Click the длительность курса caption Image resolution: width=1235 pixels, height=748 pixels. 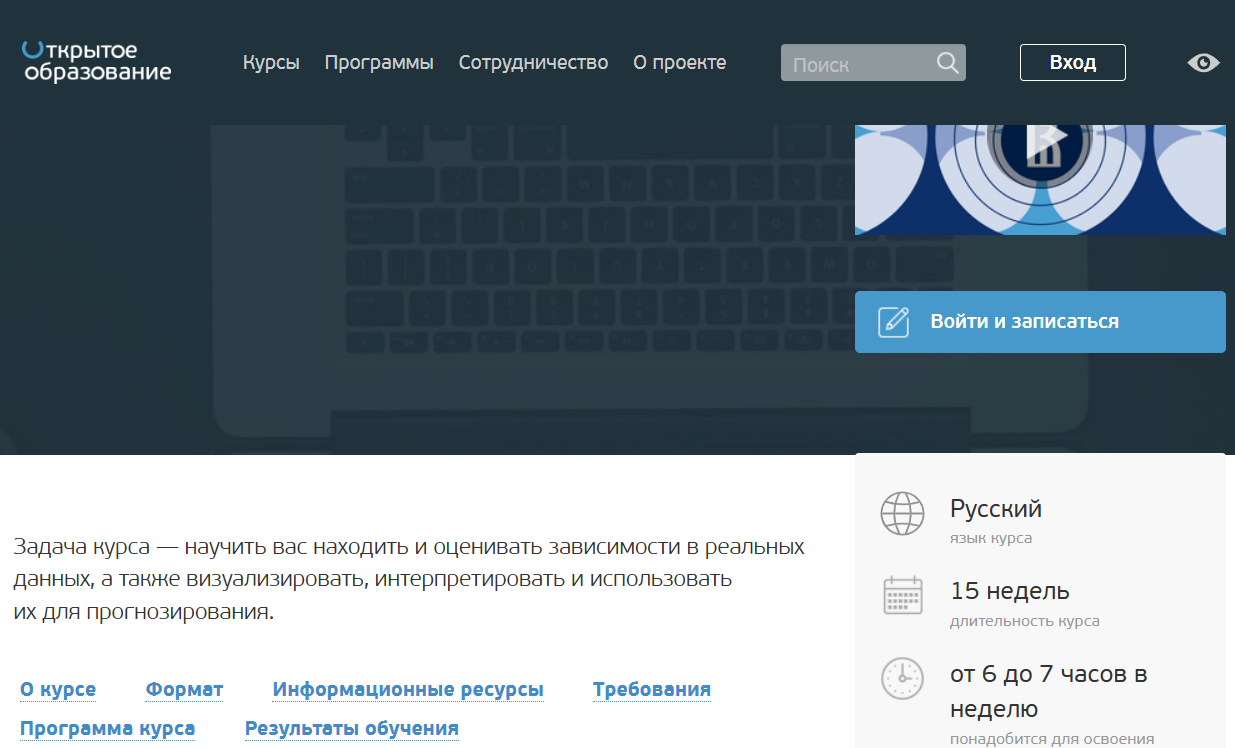point(1025,621)
